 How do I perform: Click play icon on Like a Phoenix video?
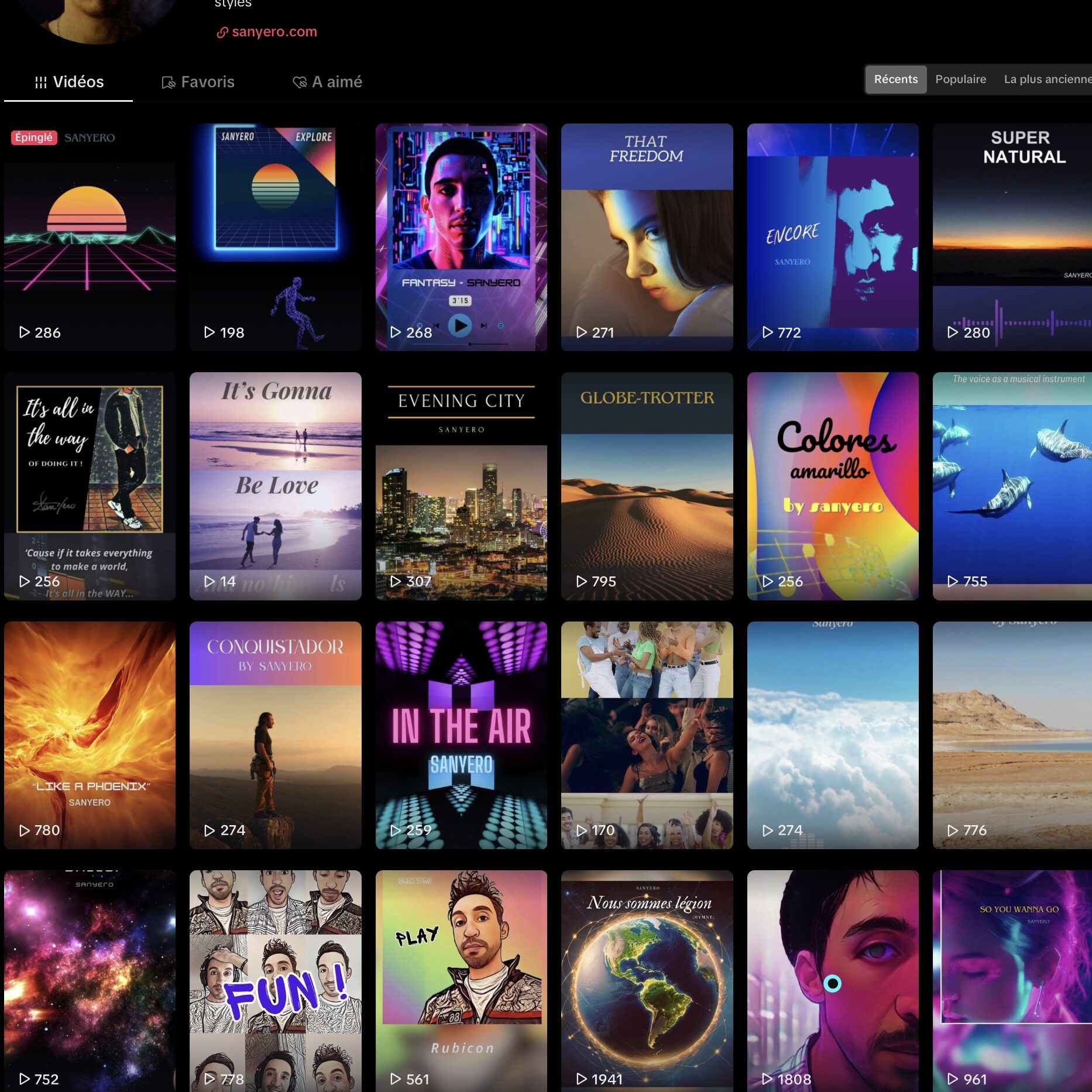coord(24,830)
